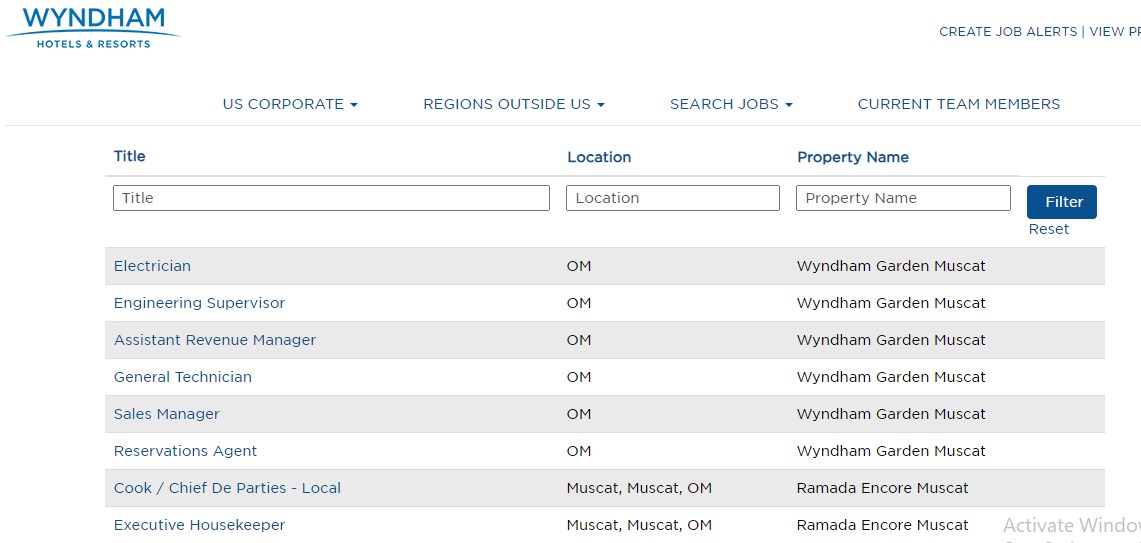Open the Electrician job listing
The width and height of the screenshot is (1141, 543).
tap(152, 266)
